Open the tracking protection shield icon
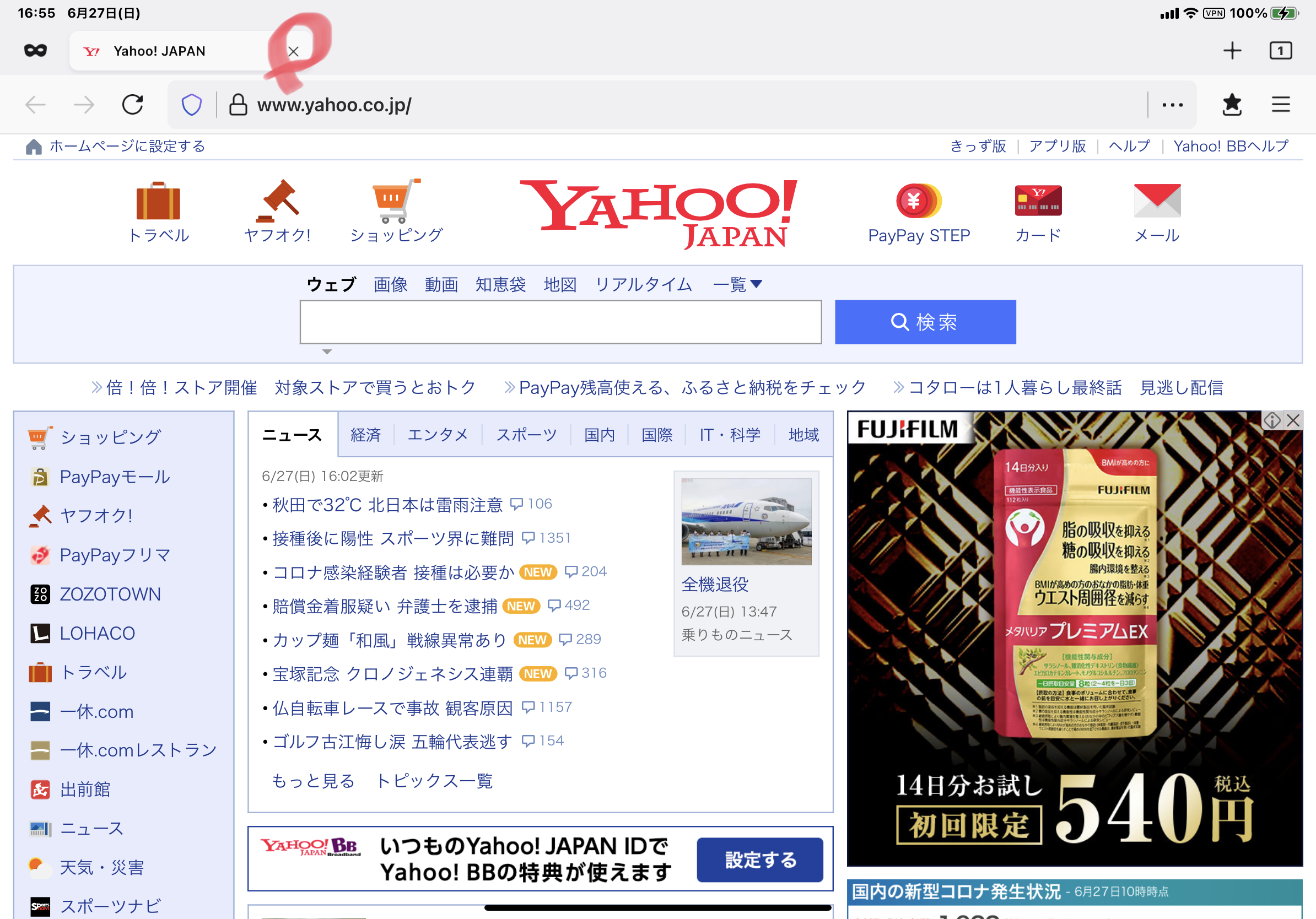Image resolution: width=1316 pixels, height=919 pixels. click(x=191, y=105)
